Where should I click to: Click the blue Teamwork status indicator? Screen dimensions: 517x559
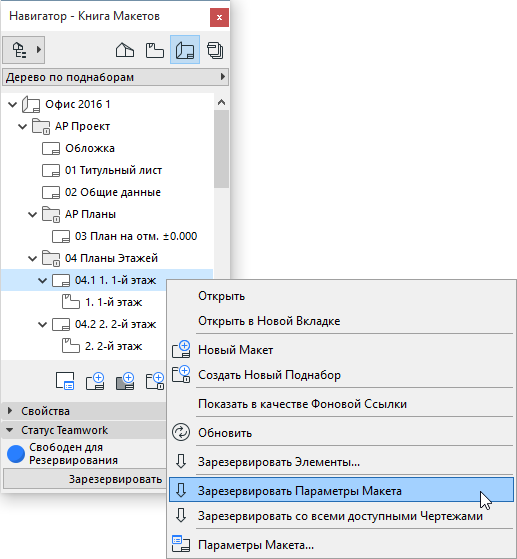16,454
